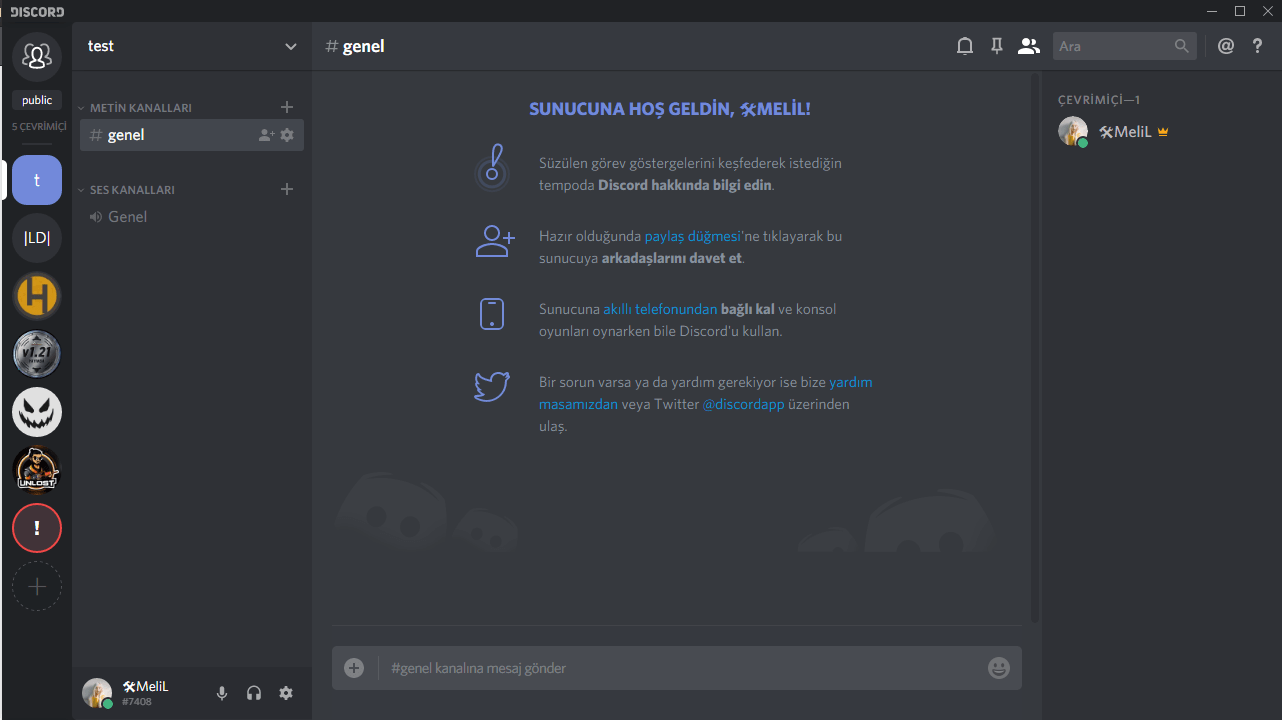
Task: Open the |LD| server
Action: pos(37,238)
